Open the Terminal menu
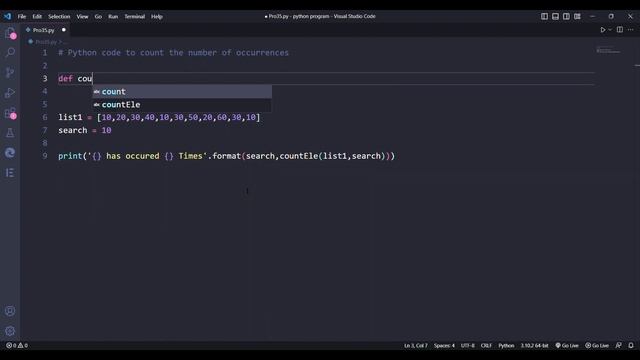Image resolution: width=640 pixels, height=360 pixels. pyautogui.click(x=135, y=16)
